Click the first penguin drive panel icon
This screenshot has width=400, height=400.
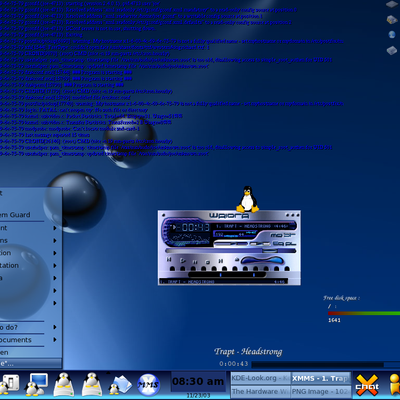click(64, 384)
